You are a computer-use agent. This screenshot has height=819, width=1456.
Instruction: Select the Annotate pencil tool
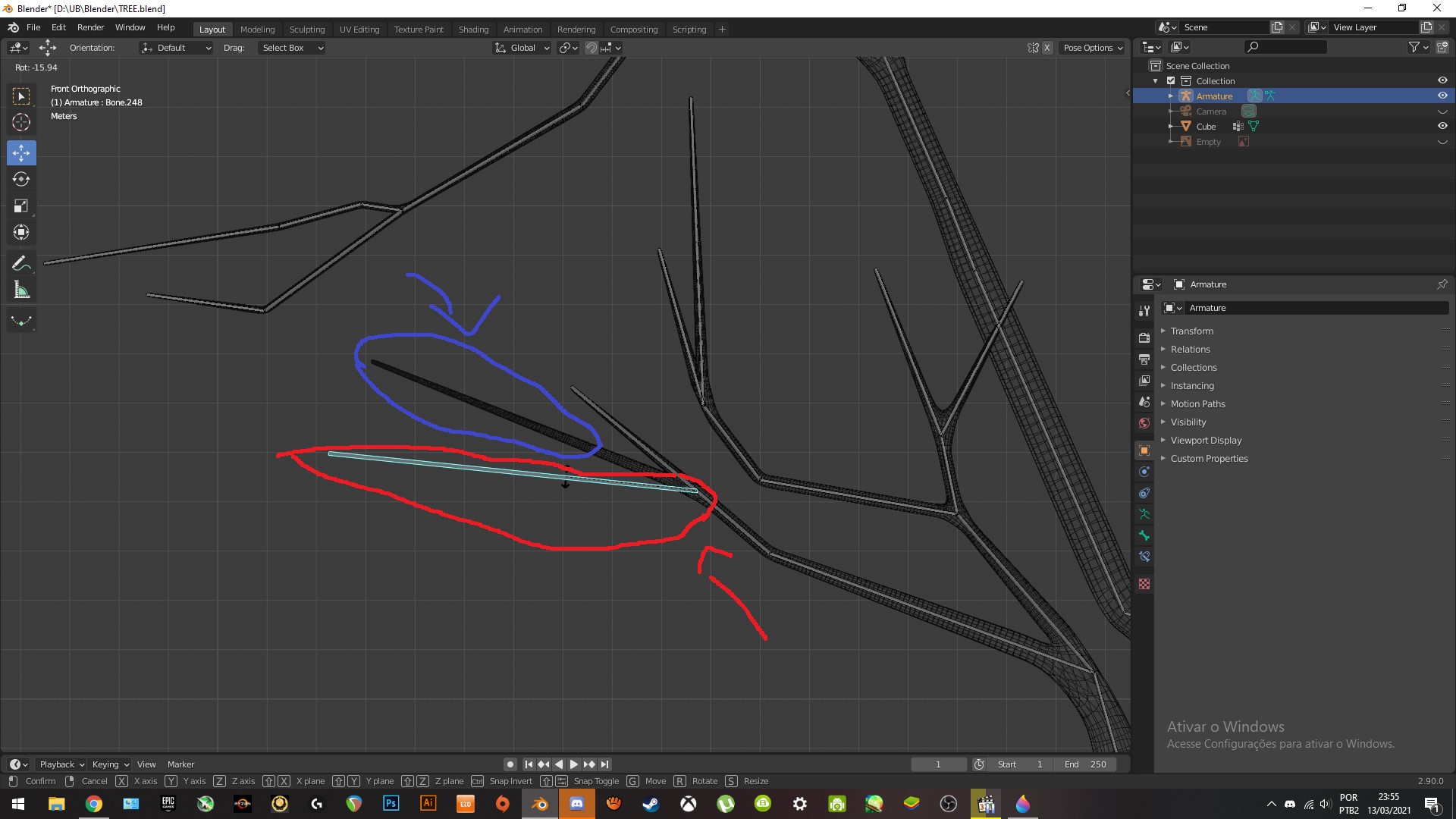(x=21, y=264)
